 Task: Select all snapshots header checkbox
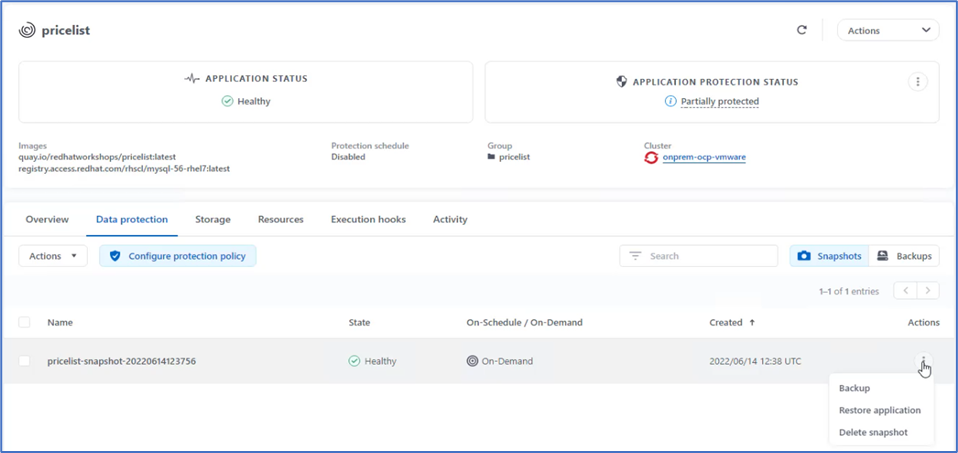[24, 322]
